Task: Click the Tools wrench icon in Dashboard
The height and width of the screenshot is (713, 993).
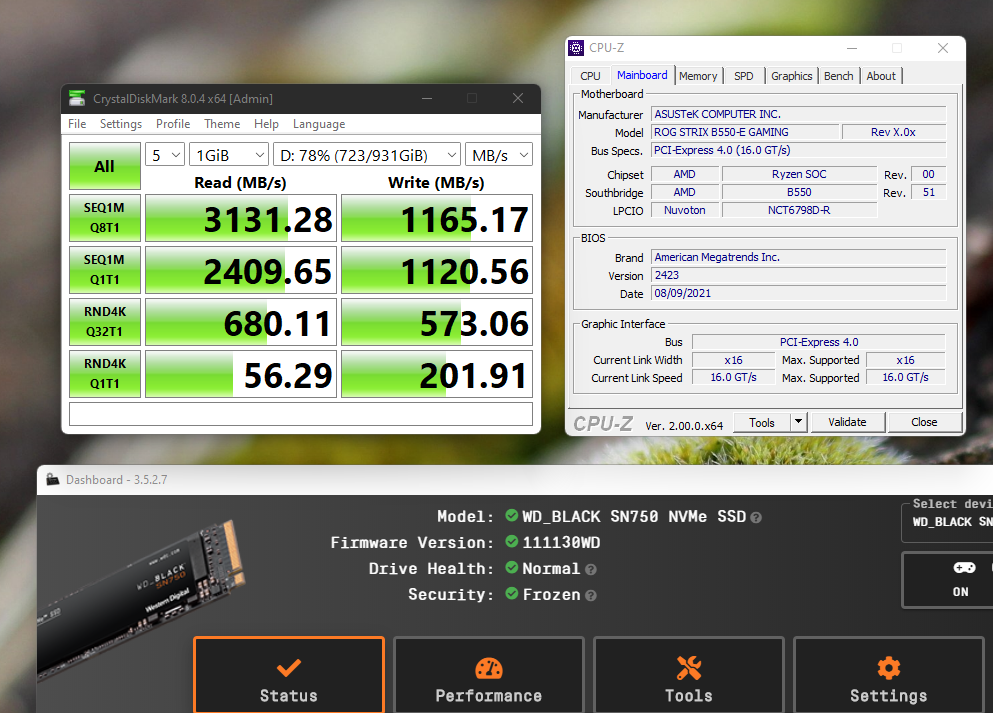Action: tap(688, 667)
